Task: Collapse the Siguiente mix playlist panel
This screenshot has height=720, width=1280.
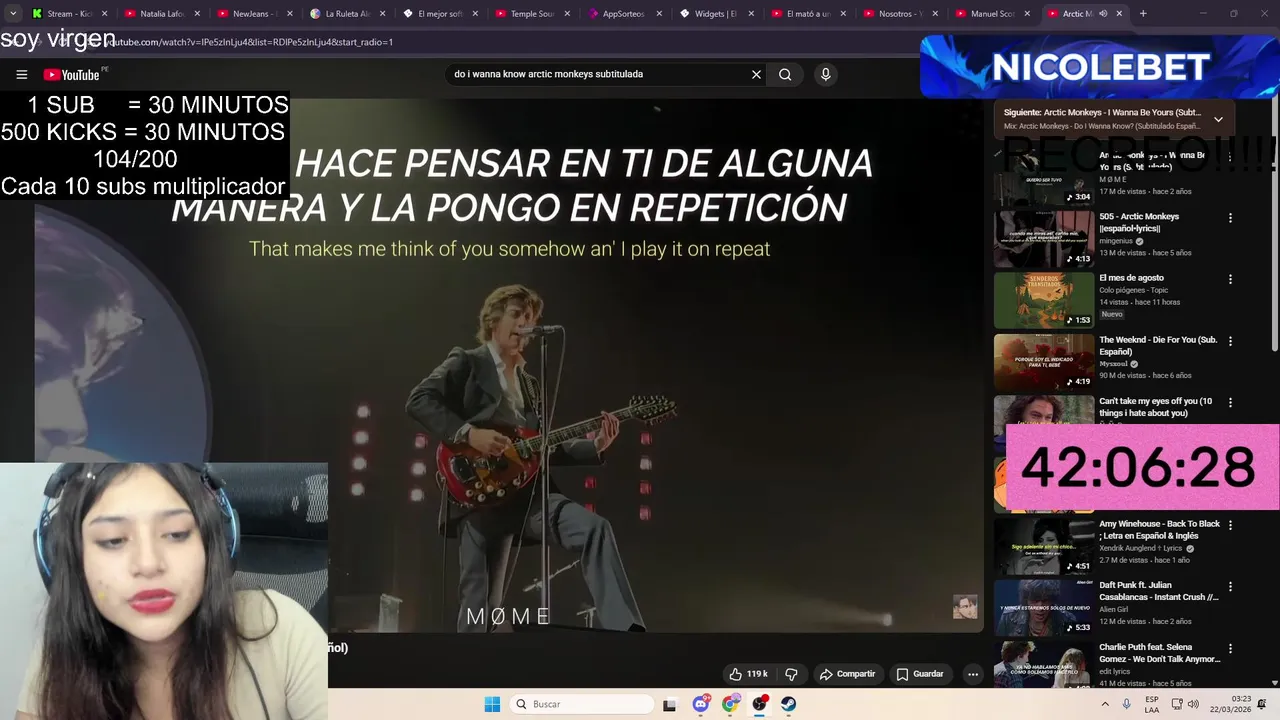Action: point(1218,119)
